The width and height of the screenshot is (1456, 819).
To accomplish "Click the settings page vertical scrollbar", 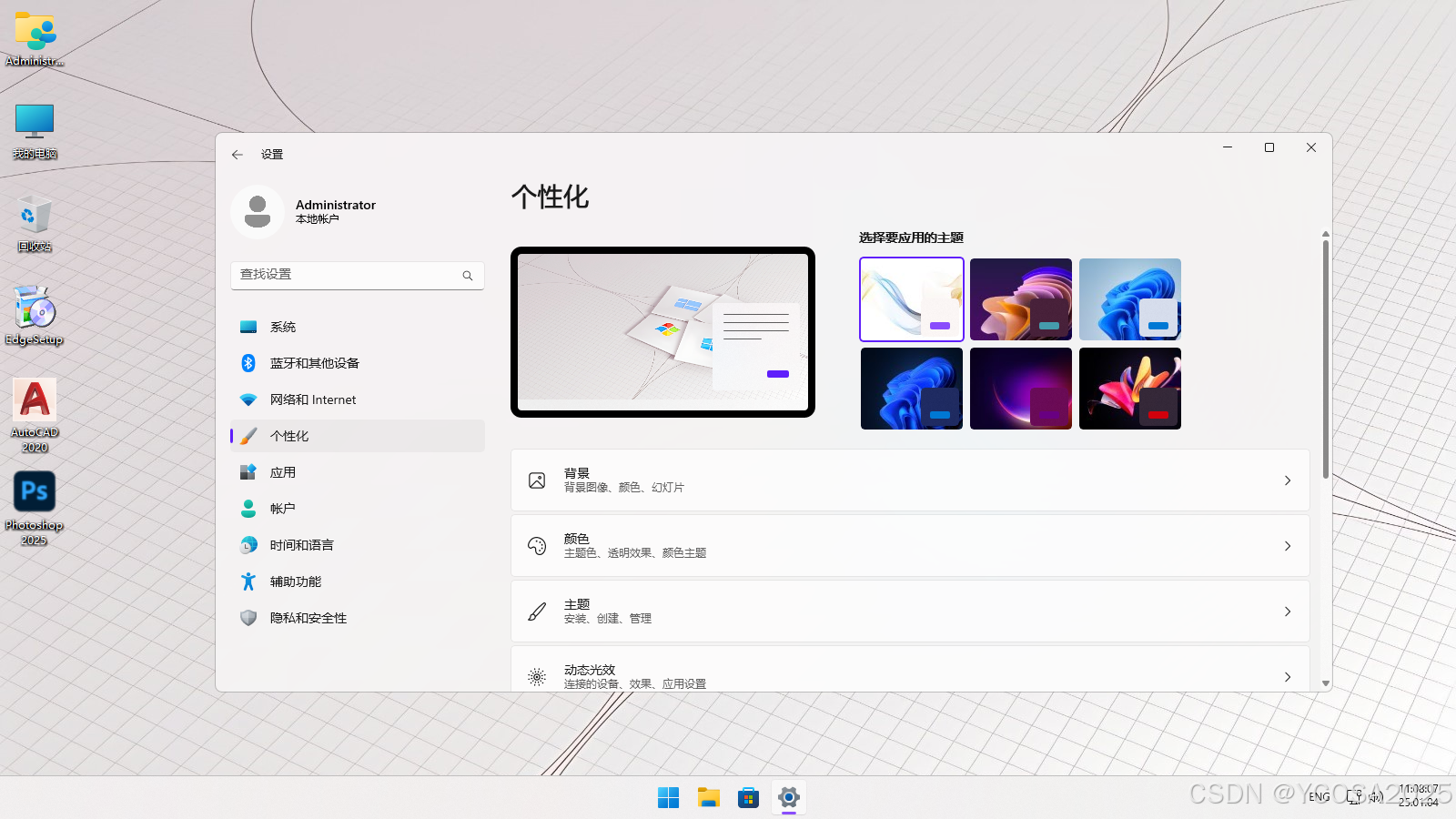I will [x=1326, y=359].
